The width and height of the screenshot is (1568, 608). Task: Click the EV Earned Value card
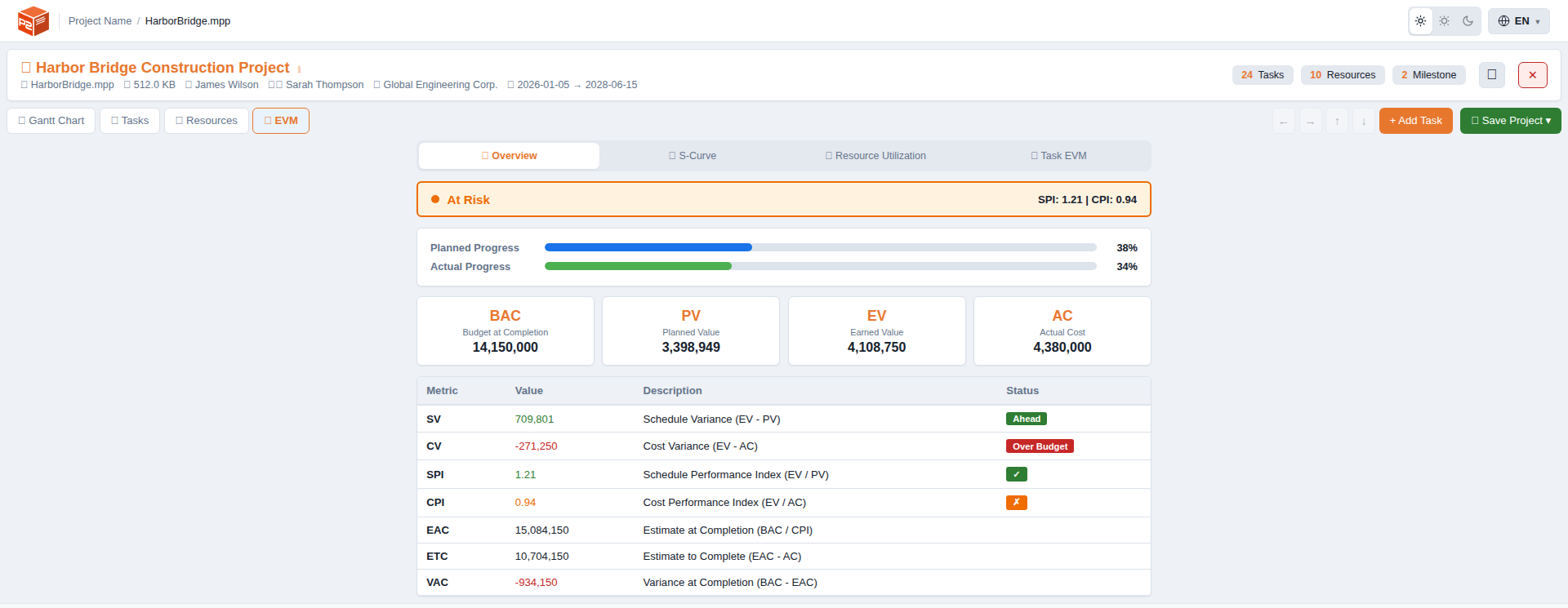(x=877, y=331)
